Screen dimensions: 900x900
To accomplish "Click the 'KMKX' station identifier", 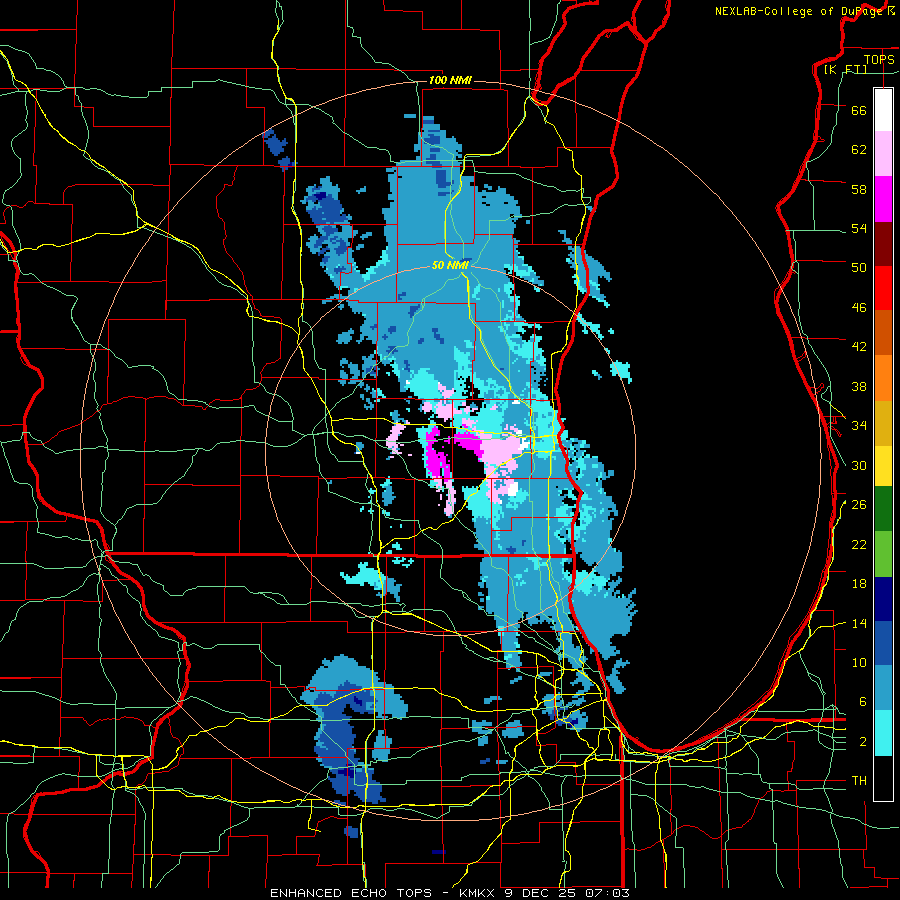I will [x=478, y=893].
